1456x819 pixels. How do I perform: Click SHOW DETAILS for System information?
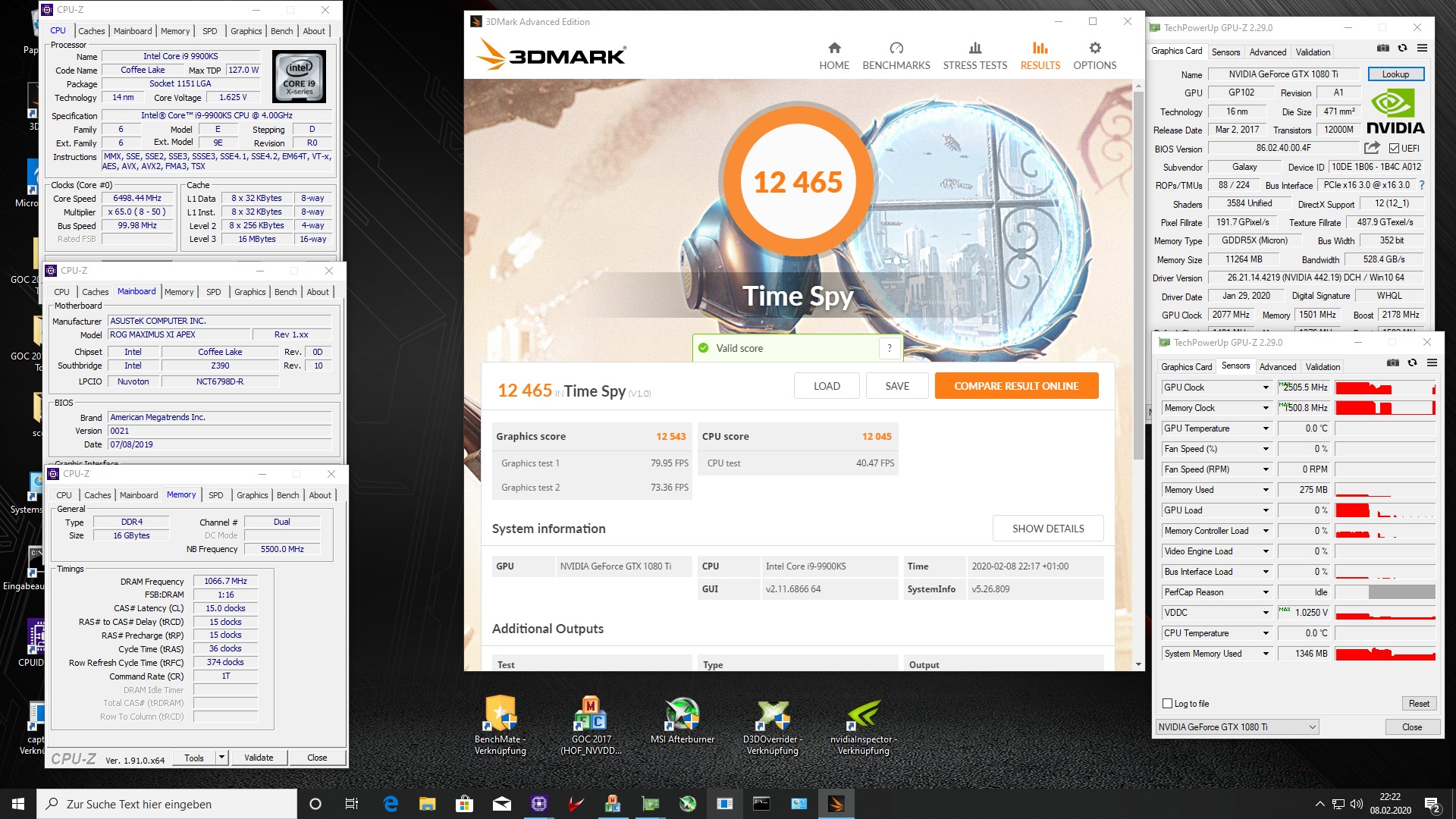1048,529
